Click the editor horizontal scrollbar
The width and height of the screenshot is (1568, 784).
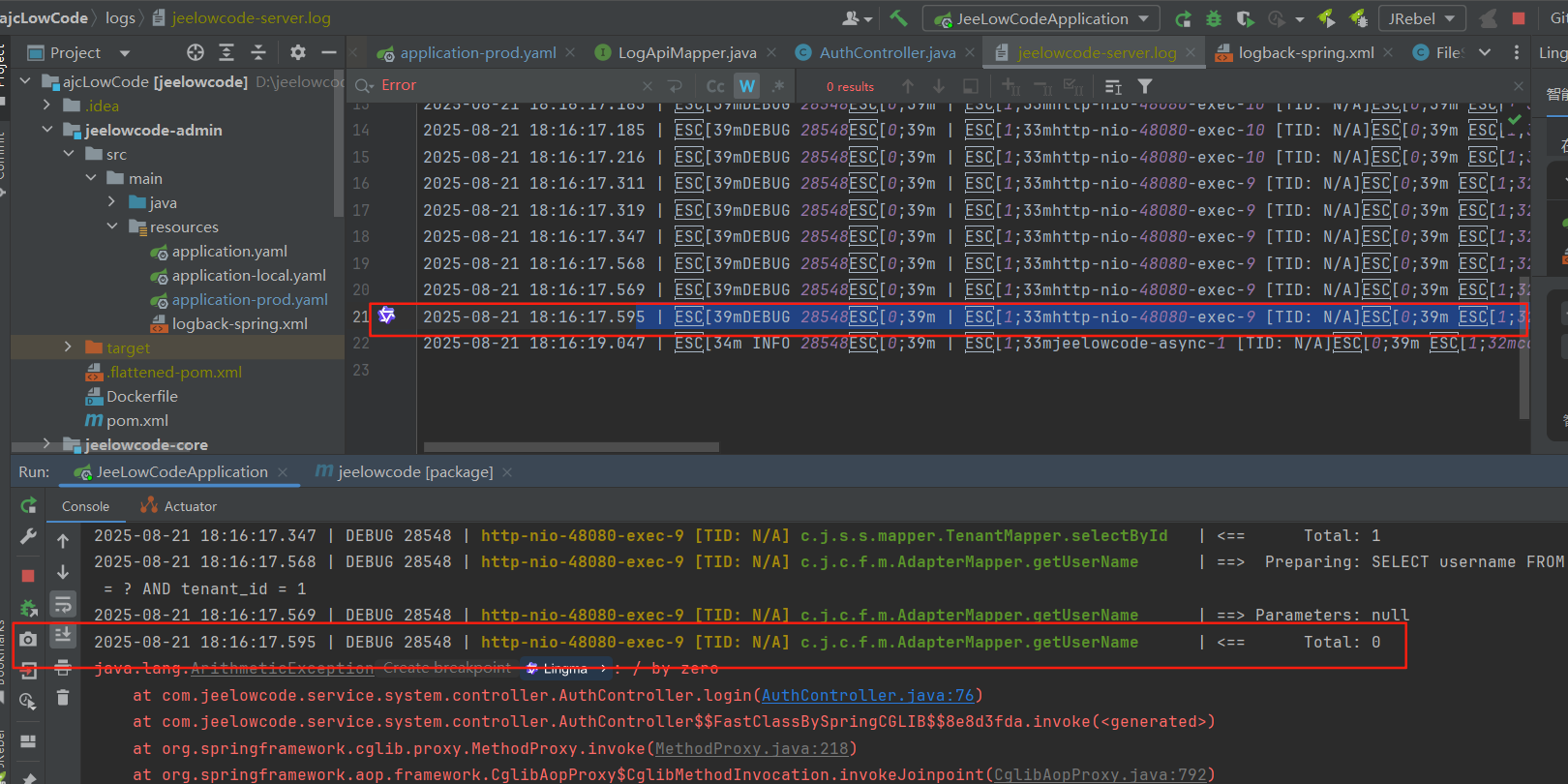pos(571,447)
